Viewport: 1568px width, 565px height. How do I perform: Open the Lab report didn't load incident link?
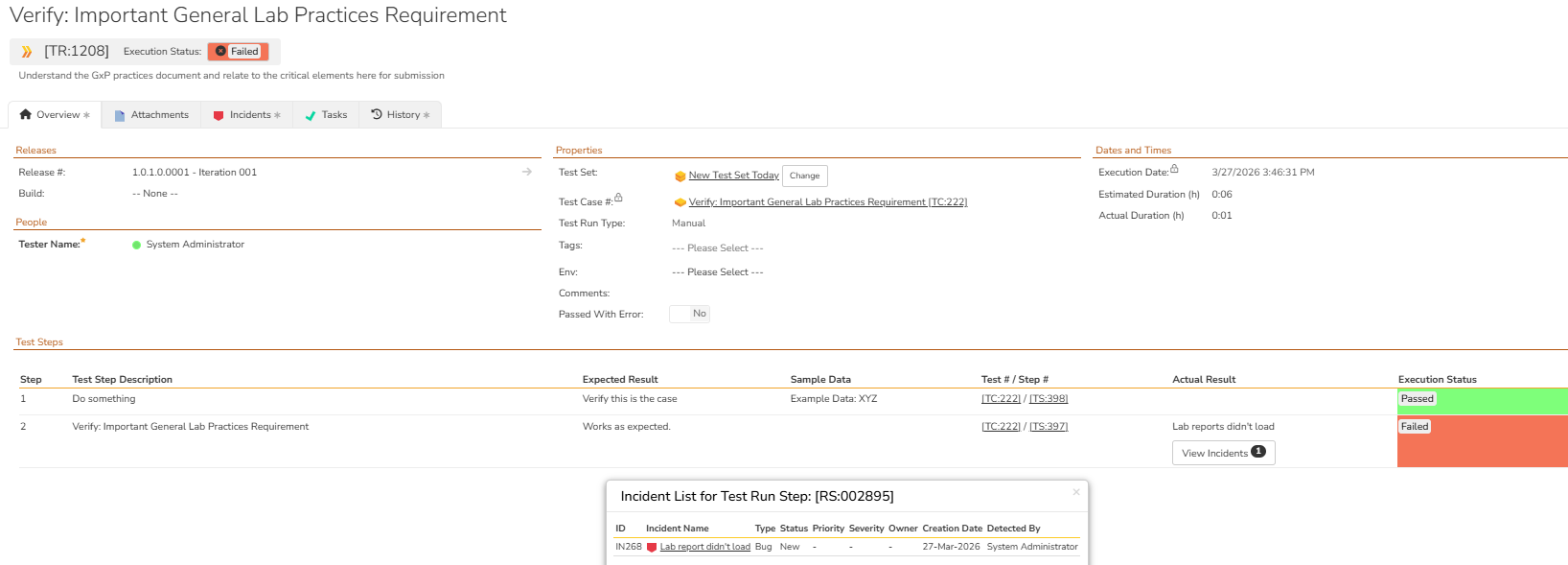[704, 547]
